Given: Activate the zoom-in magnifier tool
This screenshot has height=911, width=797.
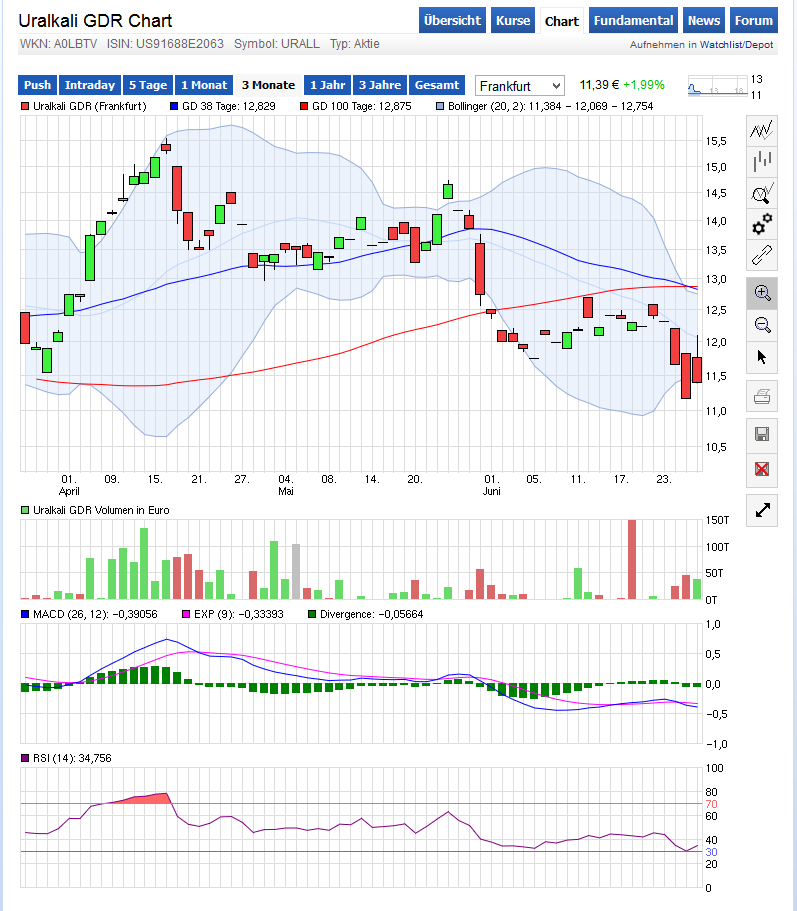Looking at the screenshot, I should 762,293.
